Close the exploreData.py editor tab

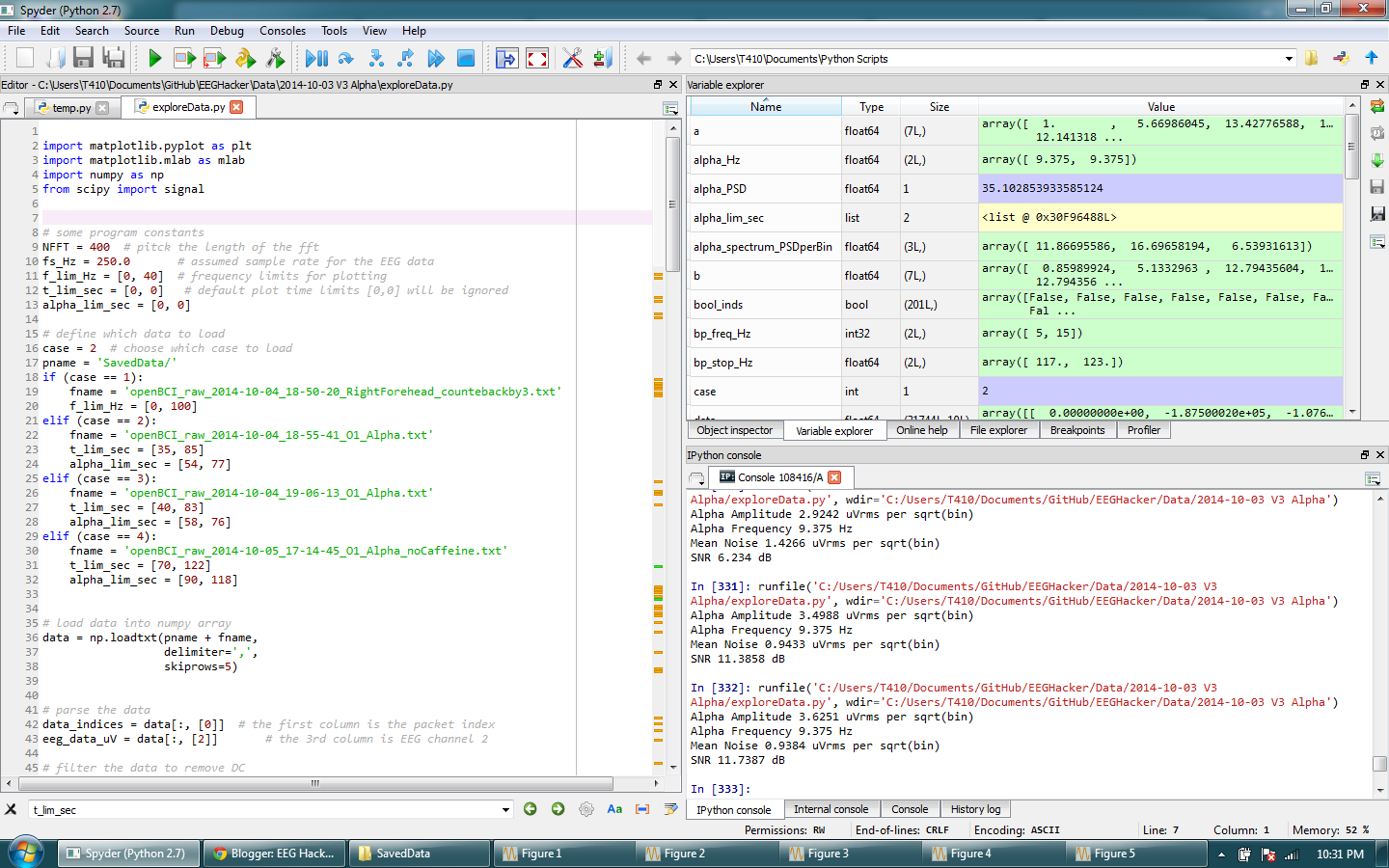click(236, 107)
